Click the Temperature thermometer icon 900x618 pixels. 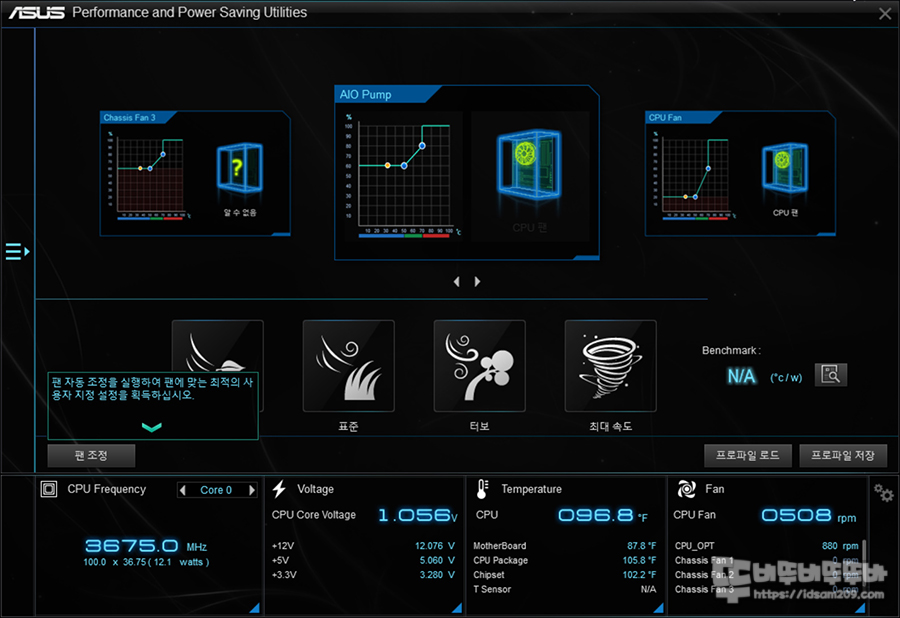[482, 489]
